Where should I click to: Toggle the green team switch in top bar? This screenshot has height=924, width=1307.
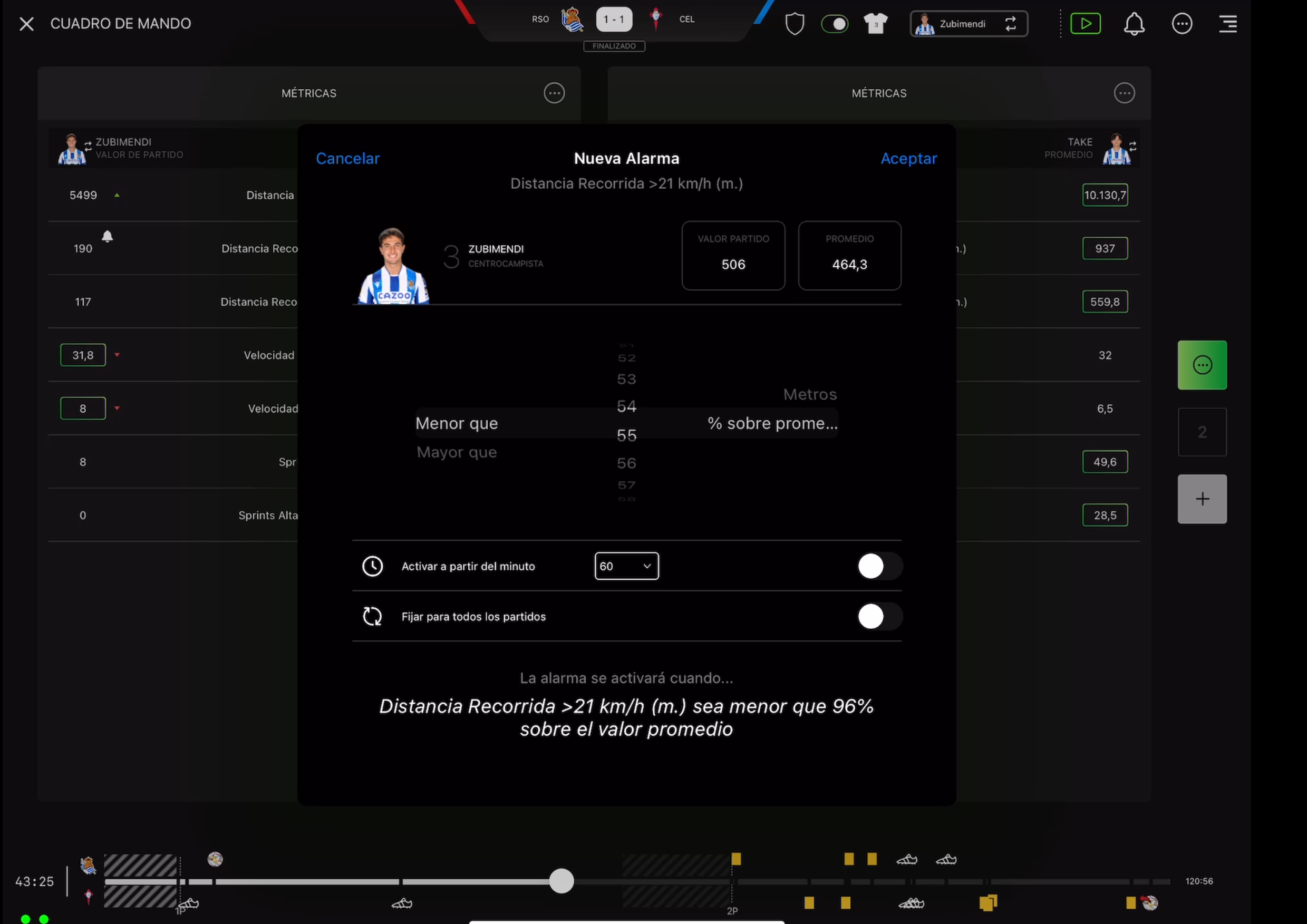tap(835, 24)
